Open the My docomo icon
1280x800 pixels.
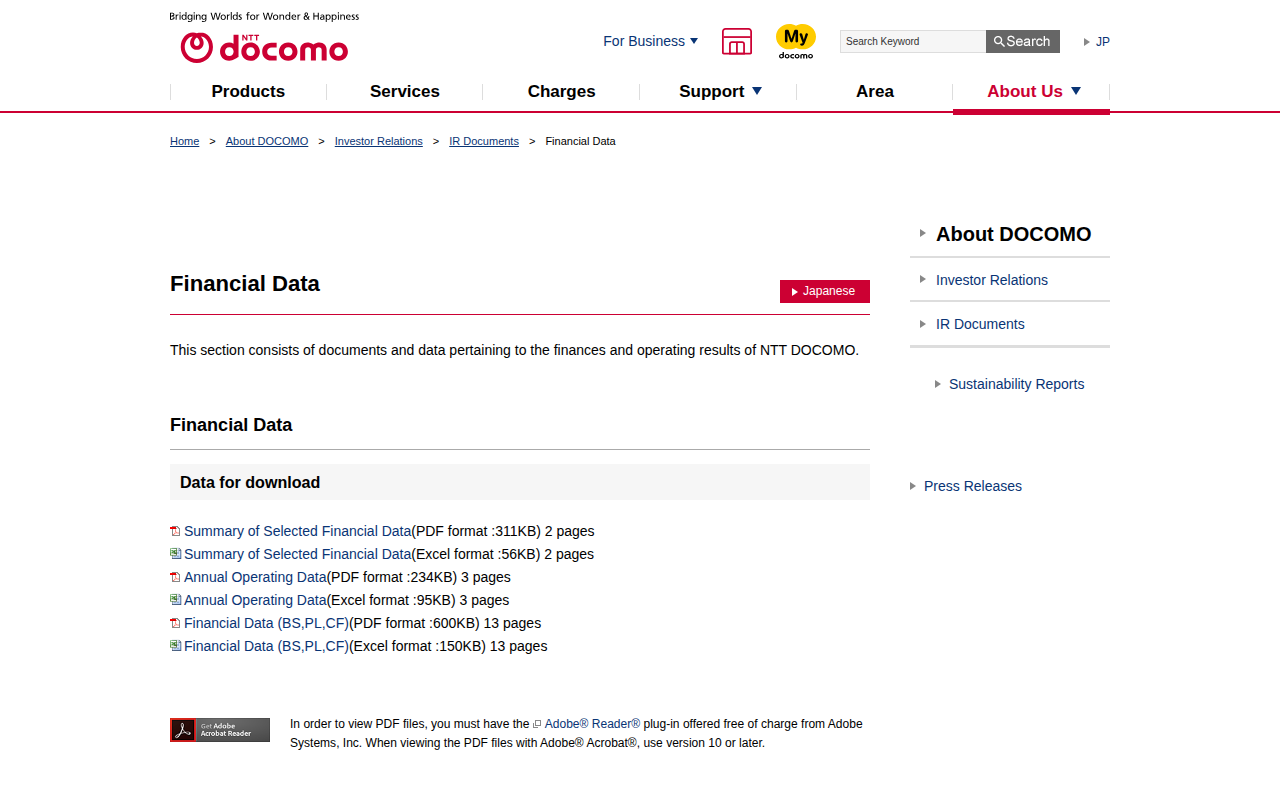(x=796, y=41)
